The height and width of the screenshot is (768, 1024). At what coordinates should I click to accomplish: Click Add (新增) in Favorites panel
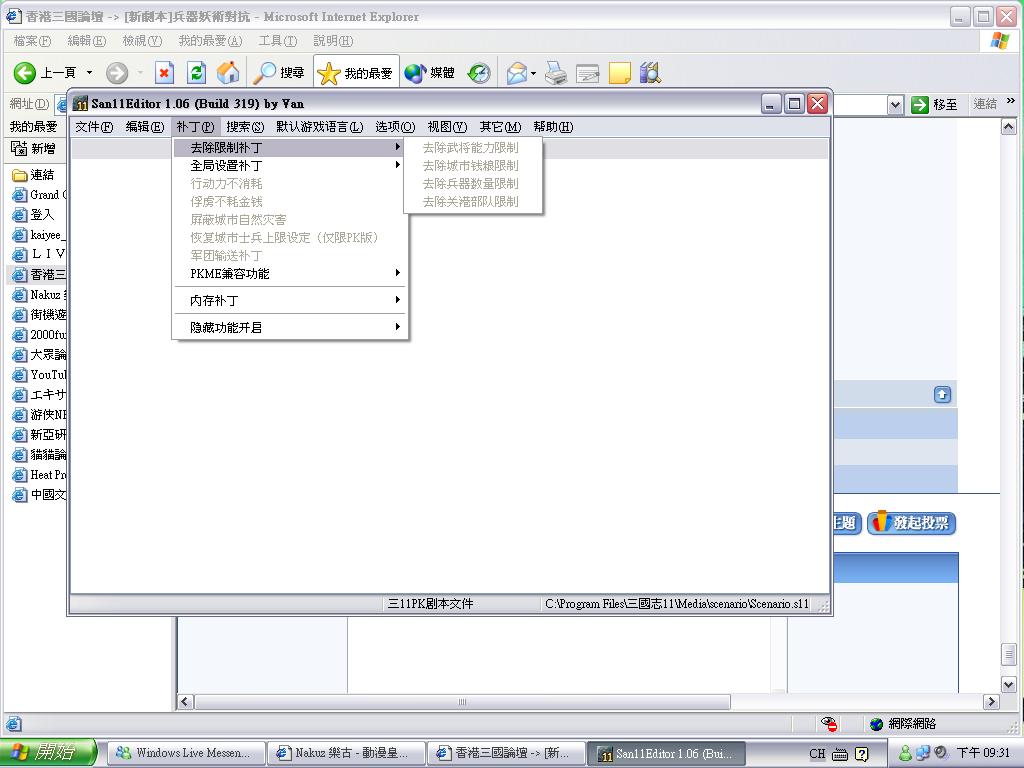pos(33,149)
